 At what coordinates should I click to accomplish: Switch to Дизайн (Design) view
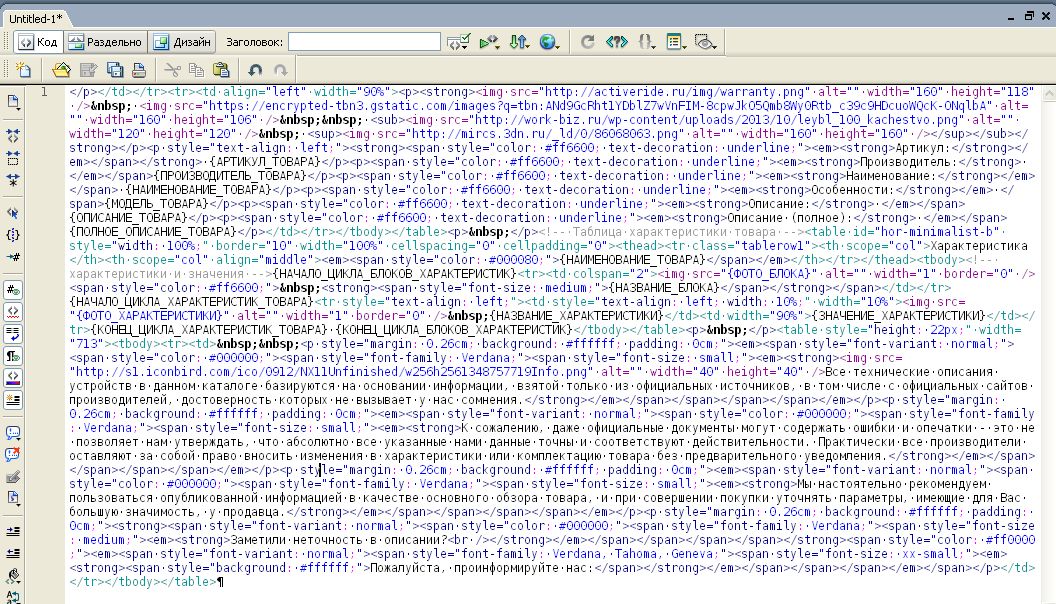(x=182, y=42)
